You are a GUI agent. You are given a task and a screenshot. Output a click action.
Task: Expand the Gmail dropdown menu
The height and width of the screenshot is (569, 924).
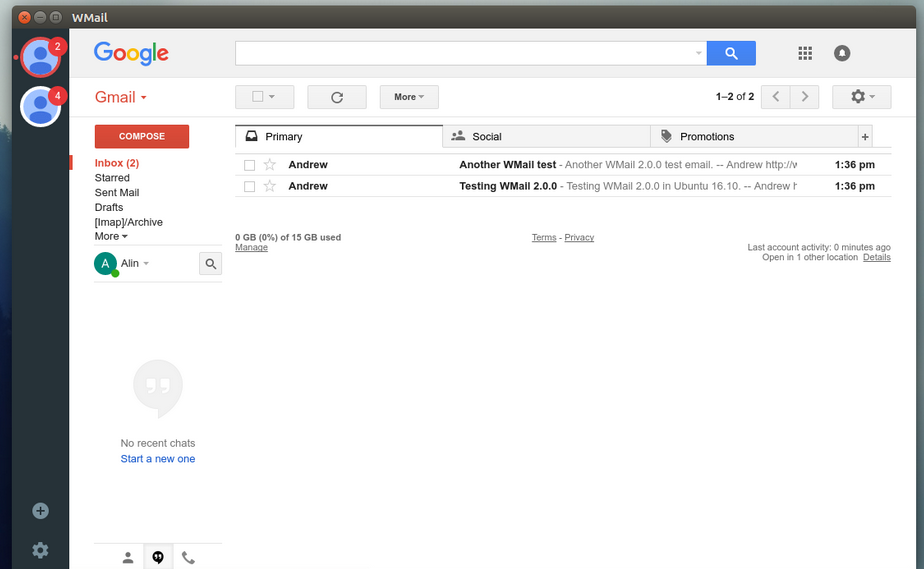coord(121,97)
